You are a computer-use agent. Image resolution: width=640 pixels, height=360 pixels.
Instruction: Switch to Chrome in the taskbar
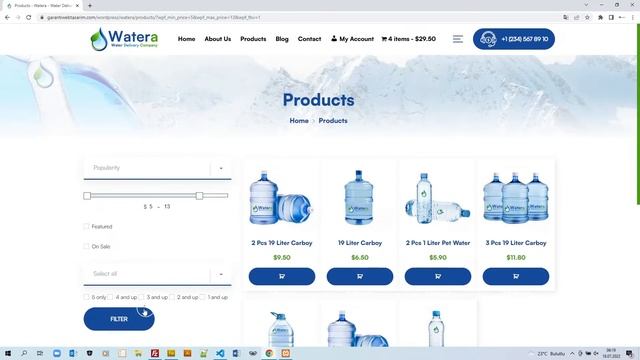269,353
